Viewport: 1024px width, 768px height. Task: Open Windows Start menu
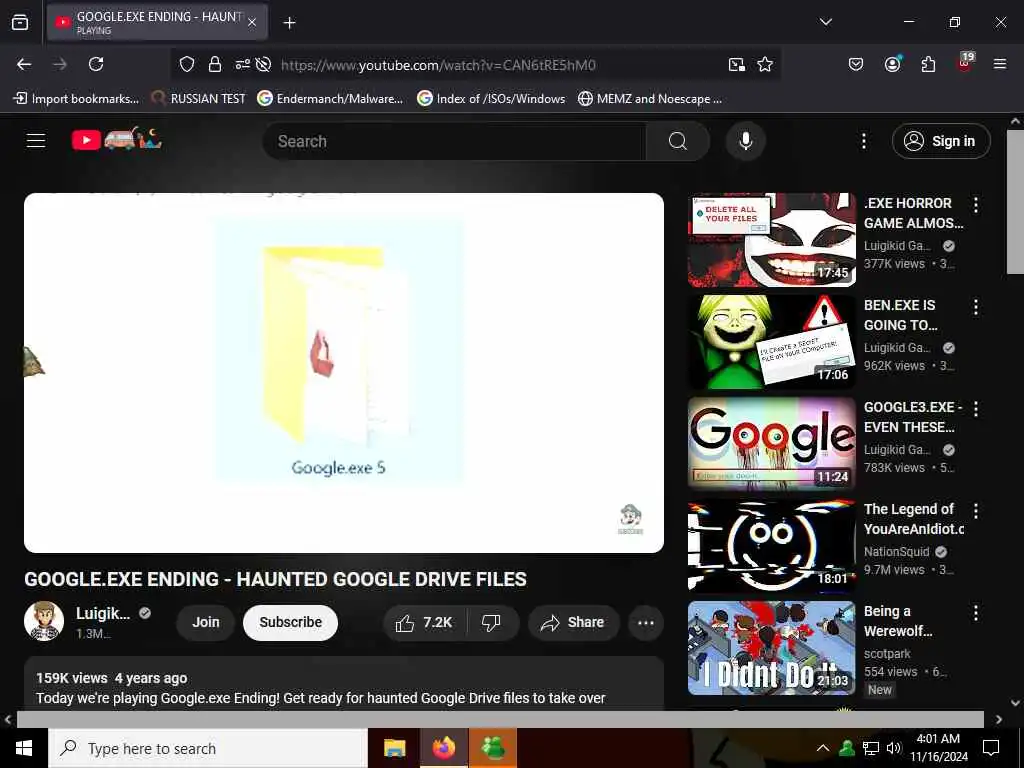coord(24,748)
